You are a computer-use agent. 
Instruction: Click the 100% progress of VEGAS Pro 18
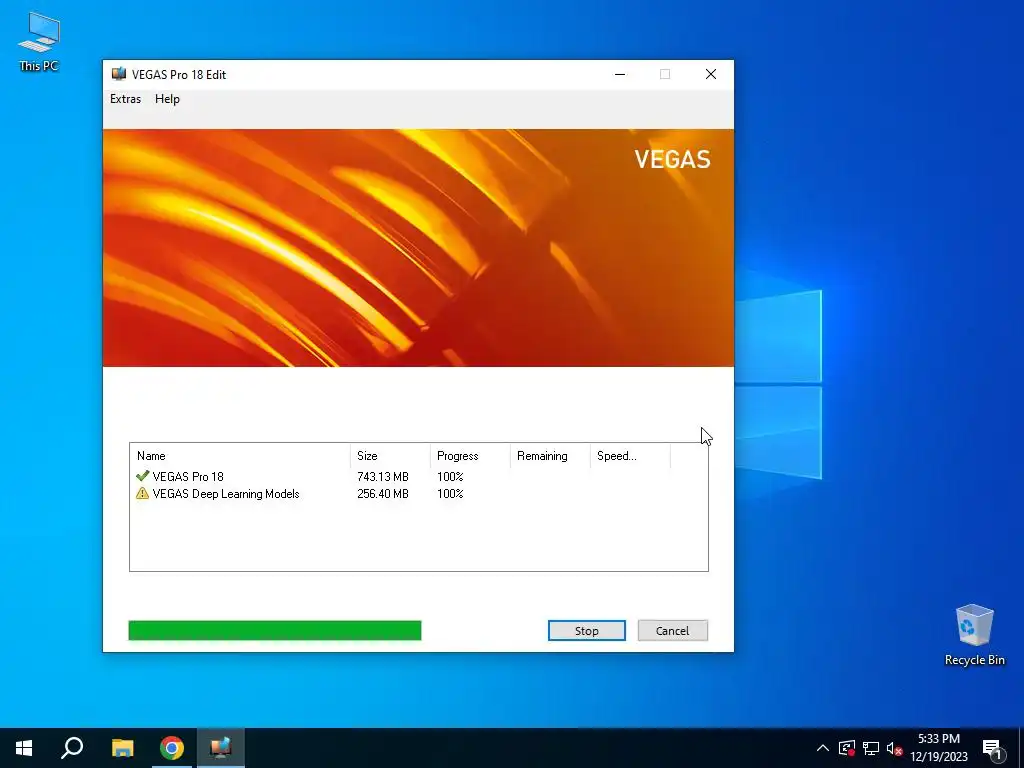point(450,477)
